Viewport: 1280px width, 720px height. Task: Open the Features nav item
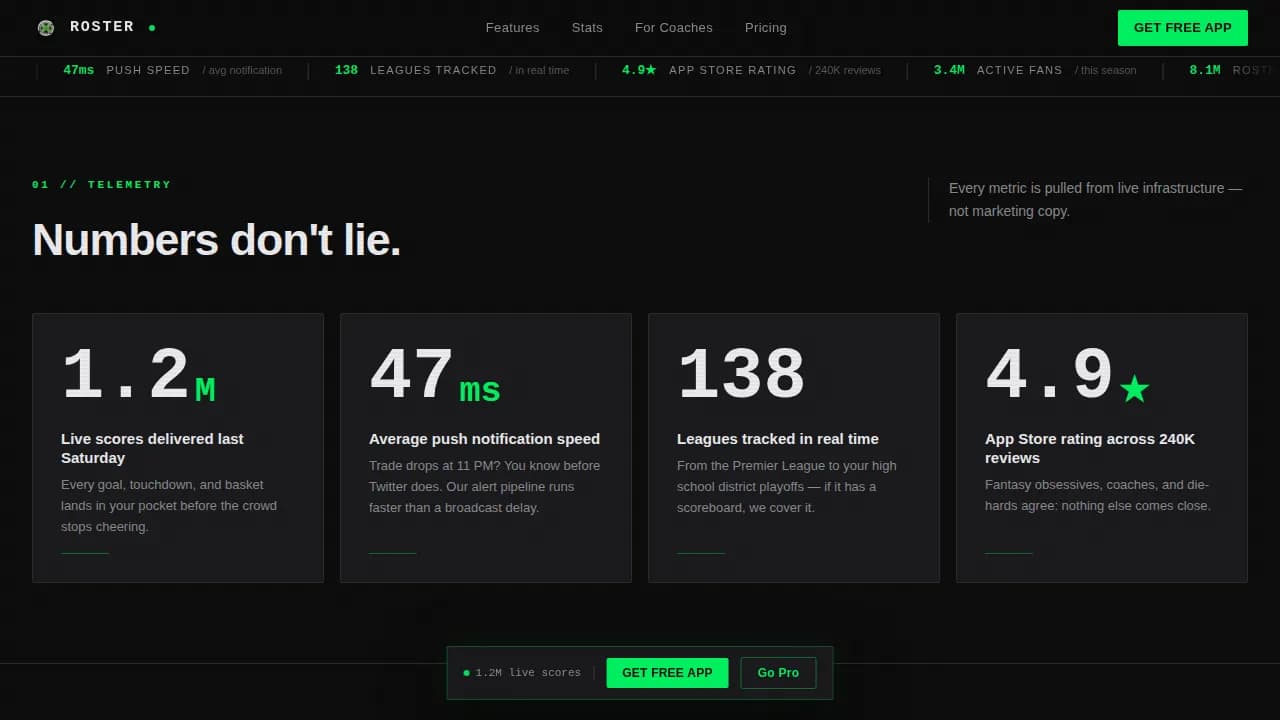[x=512, y=28]
